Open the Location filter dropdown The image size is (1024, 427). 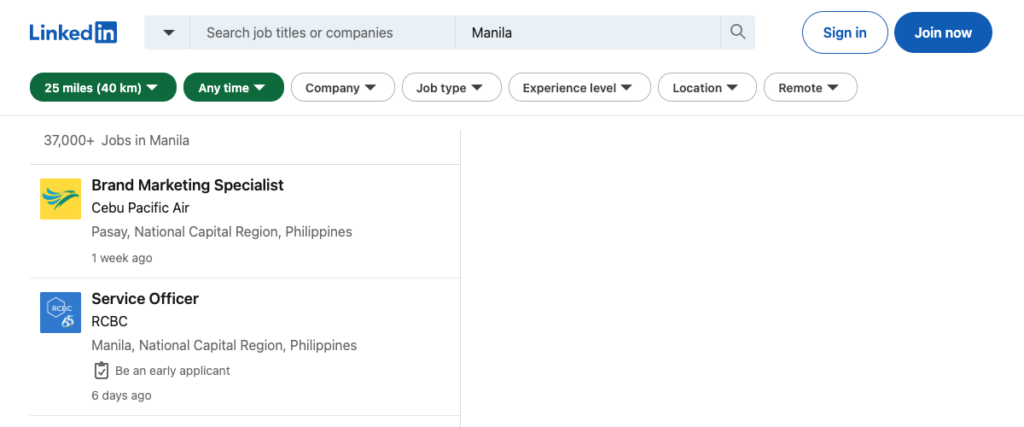706,88
